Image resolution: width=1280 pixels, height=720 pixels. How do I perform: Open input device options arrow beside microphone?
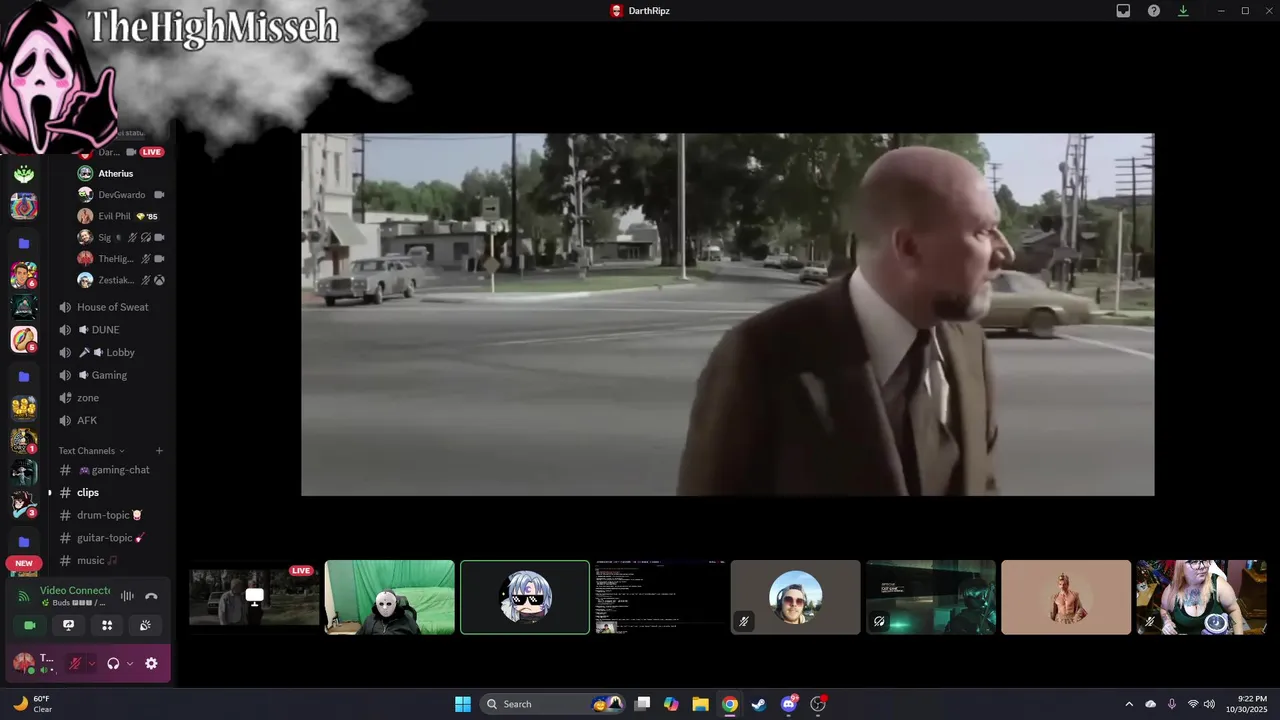92,663
